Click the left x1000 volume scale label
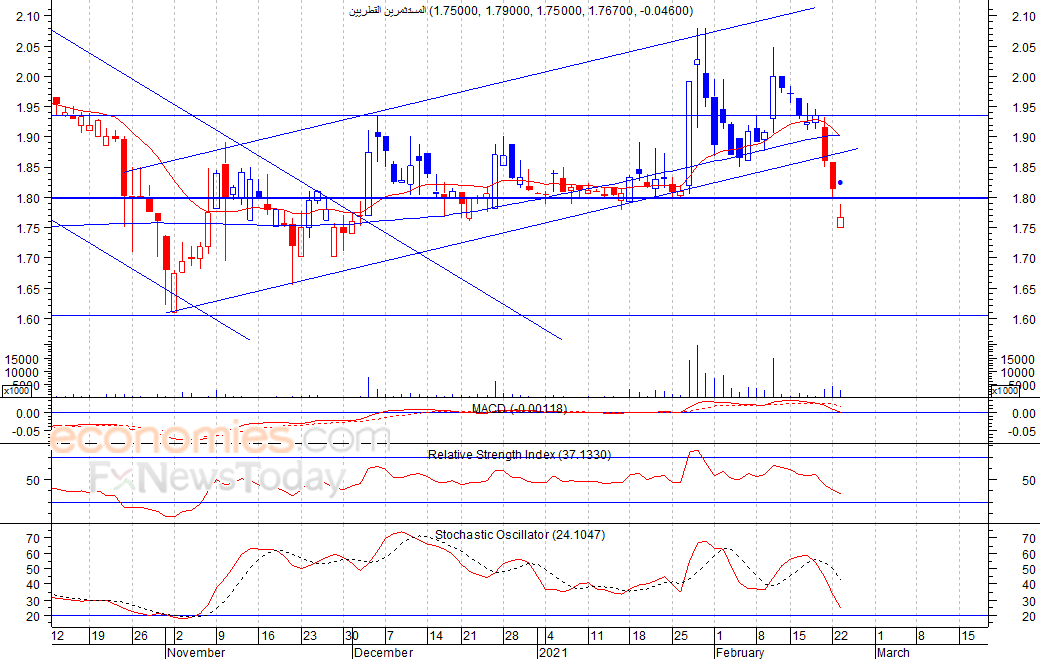The height and width of the screenshot is (659, 1040). (x=14, y=392)
